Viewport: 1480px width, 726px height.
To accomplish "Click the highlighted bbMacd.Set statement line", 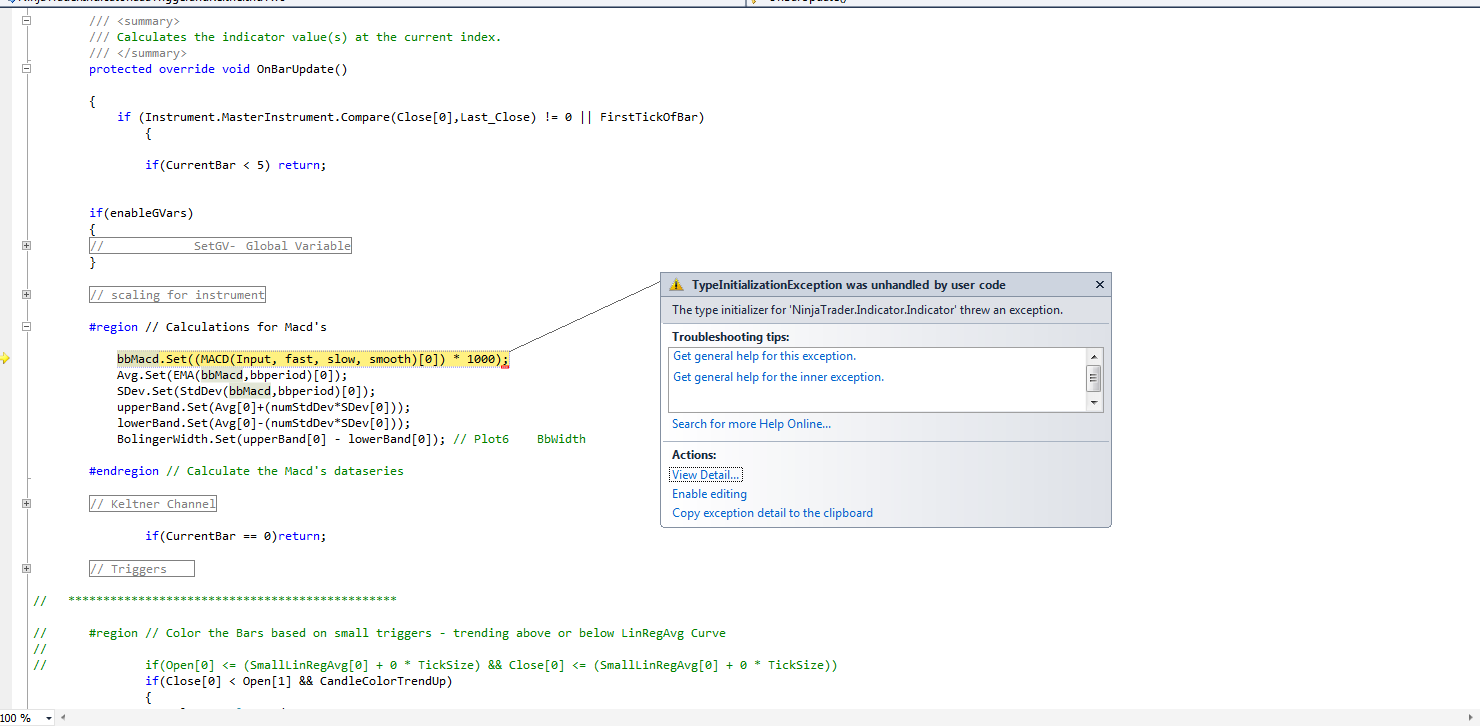I will (x=313, y=359).
